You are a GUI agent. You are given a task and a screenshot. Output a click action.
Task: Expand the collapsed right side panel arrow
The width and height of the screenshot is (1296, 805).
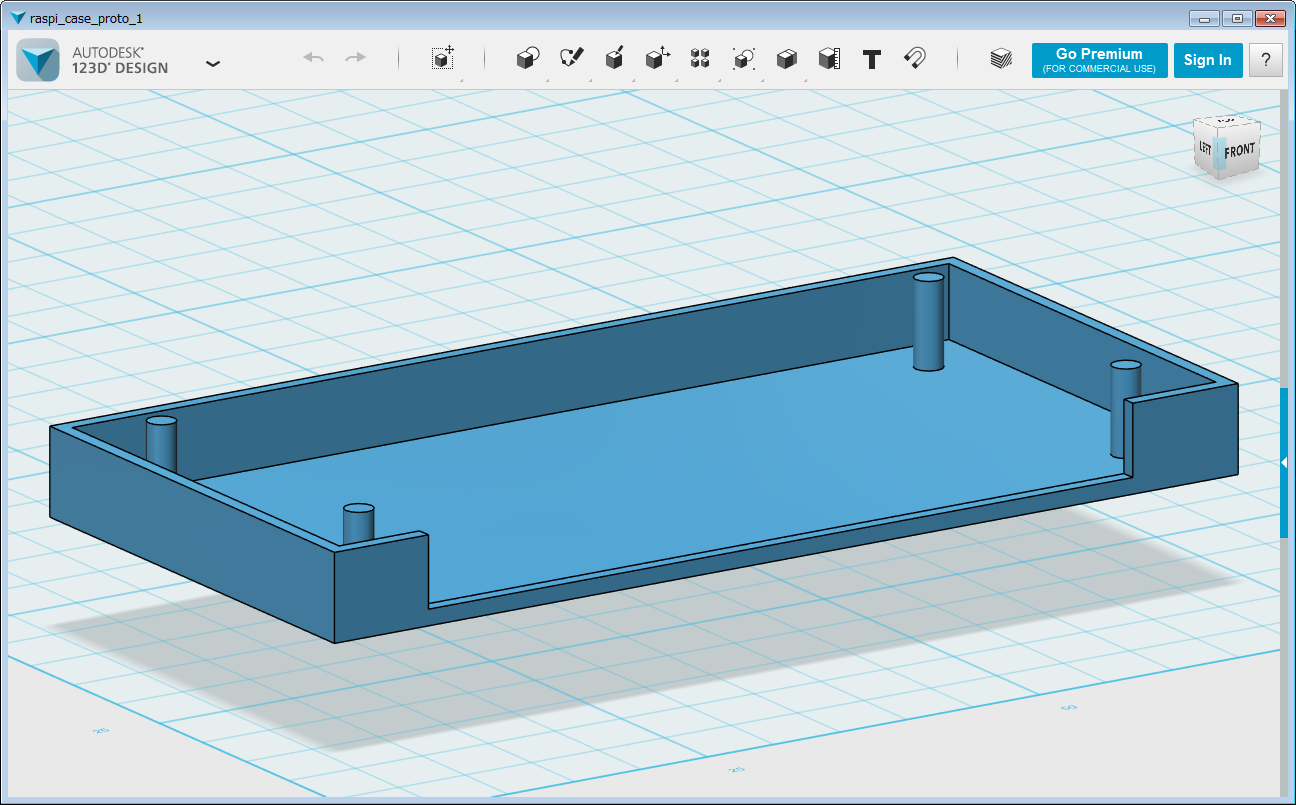tap(1284, 462)
